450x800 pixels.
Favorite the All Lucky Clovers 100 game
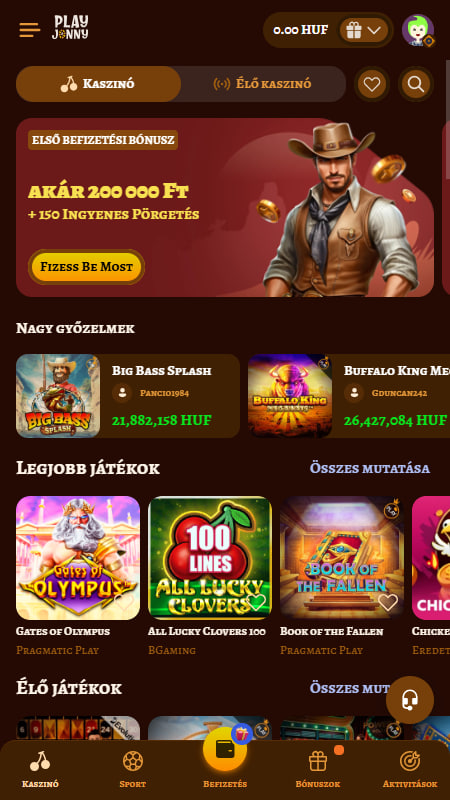click(x=257, y=602)
